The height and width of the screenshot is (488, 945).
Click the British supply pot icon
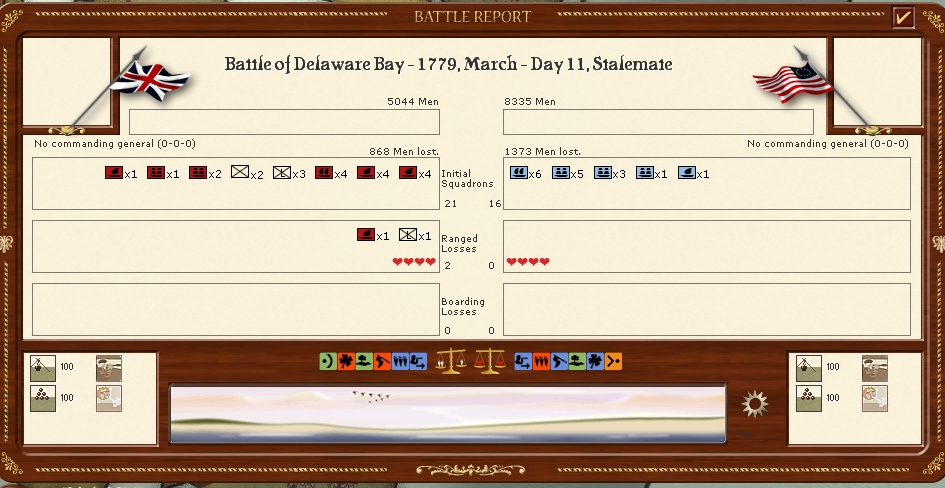tap(44, 368)
